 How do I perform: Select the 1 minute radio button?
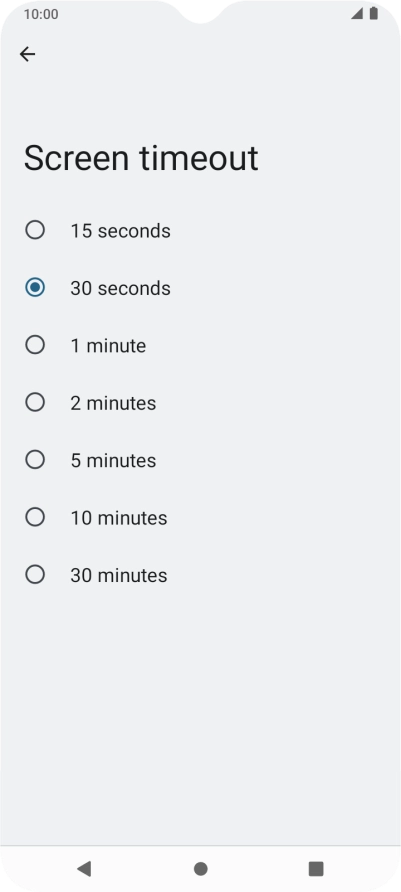pyautogui.click(x=35, y=345)
